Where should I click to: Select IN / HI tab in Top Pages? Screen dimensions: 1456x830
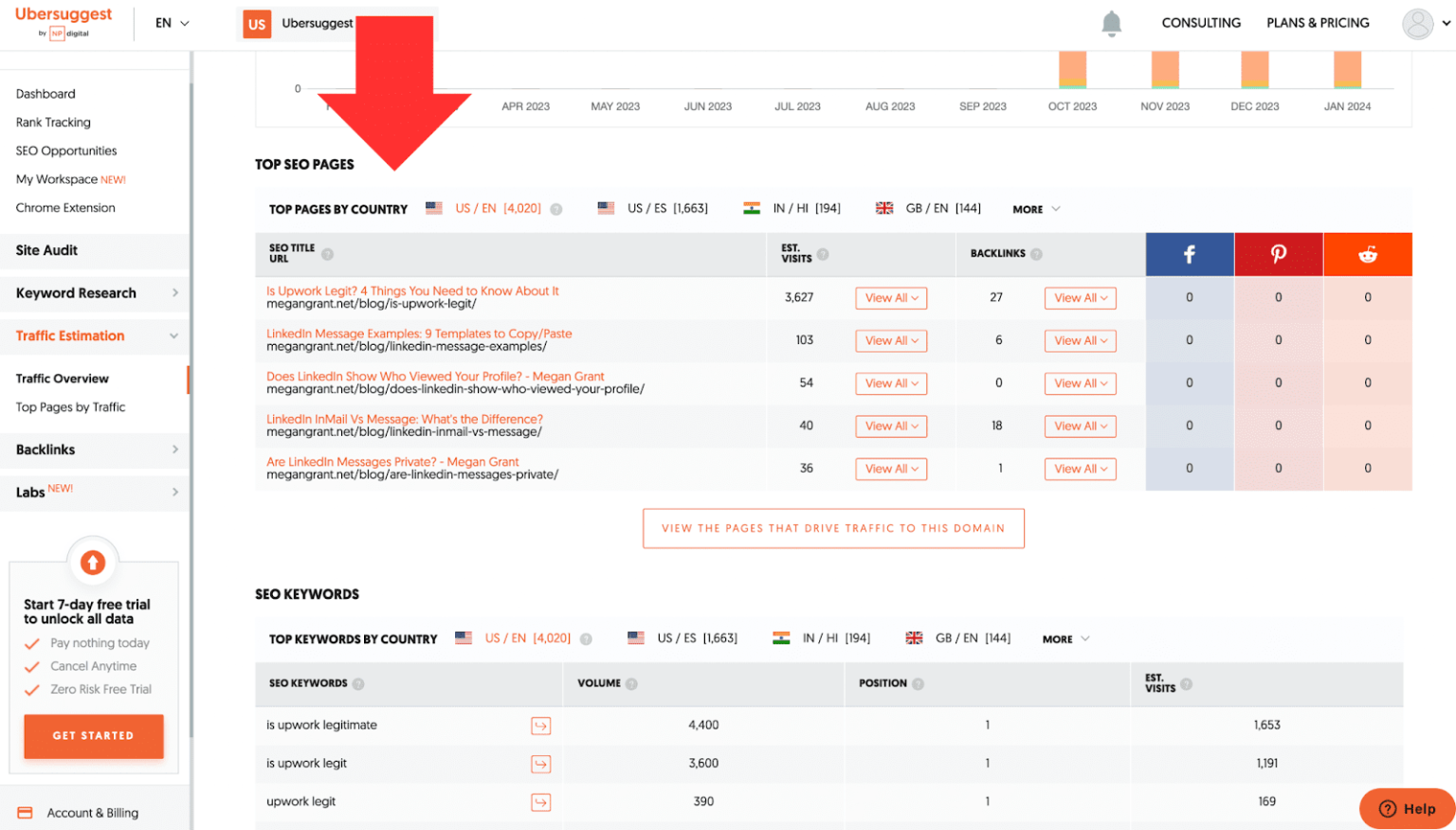pyautogui.click(x=792, y=208)
